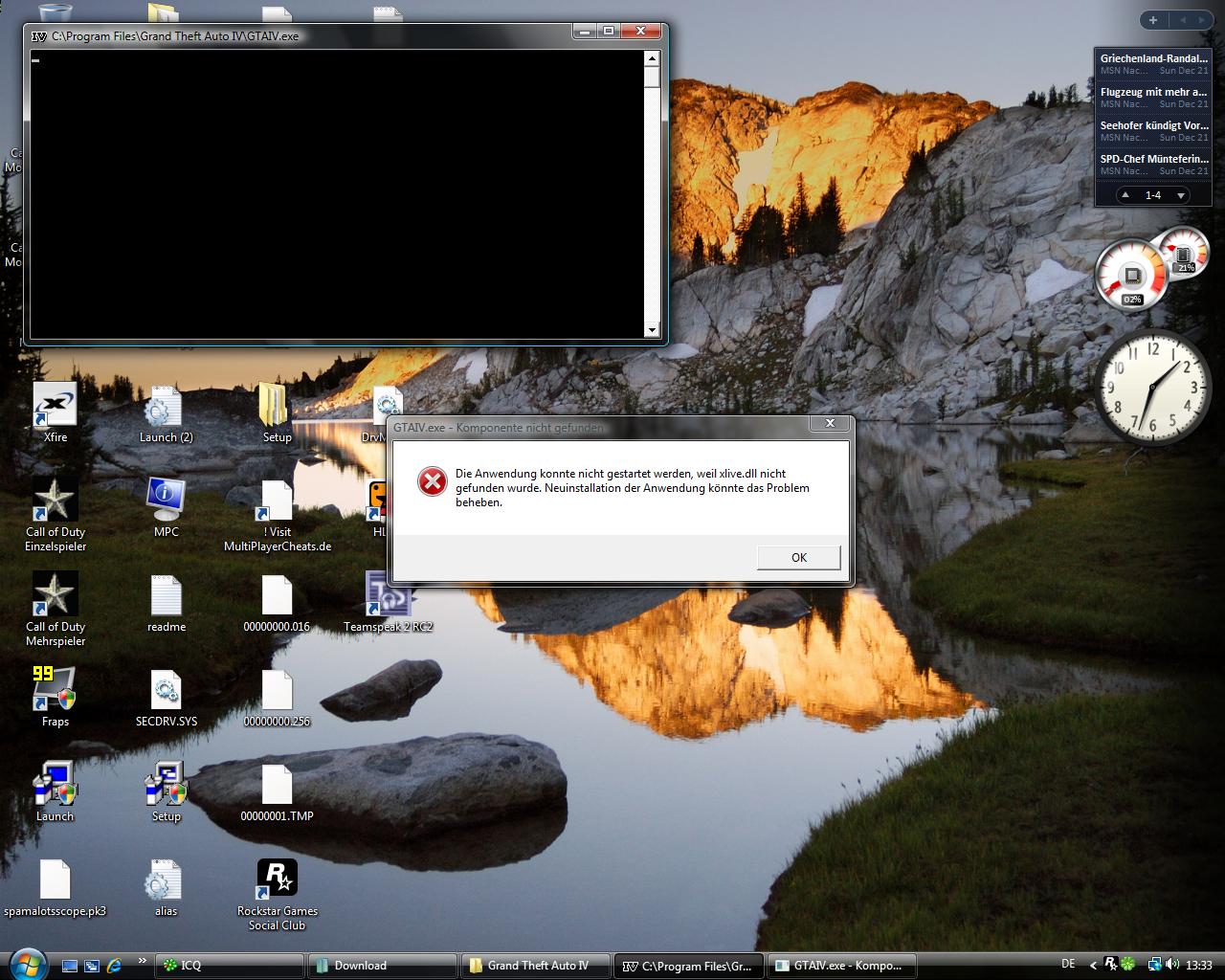Select the MPC desktop icon

pyautogui.click(x=166, y=501)
